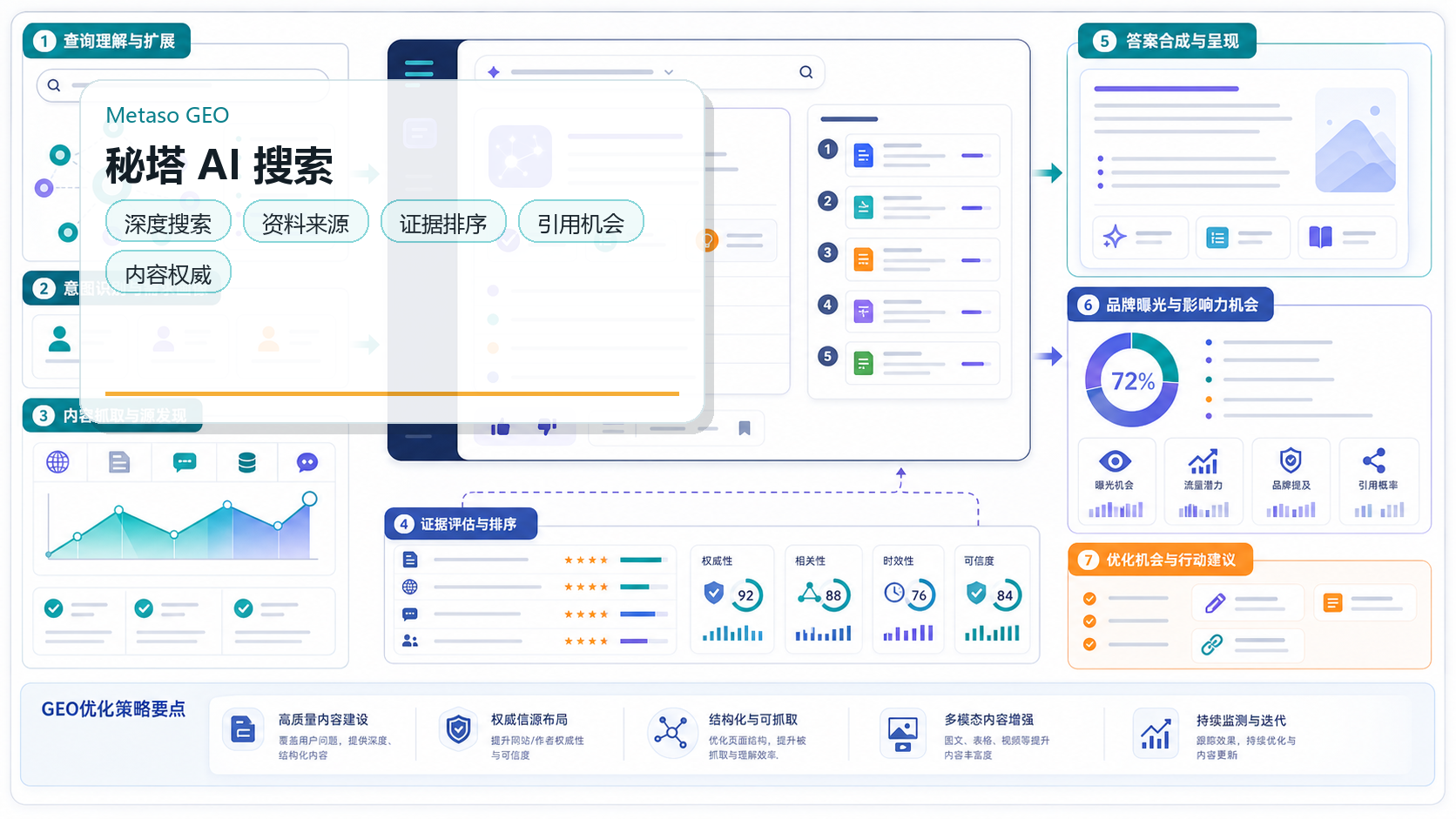This screenshot has height=819, width=1456.
Task: Select the 深度搜索 tag
Action: [168, 223]
